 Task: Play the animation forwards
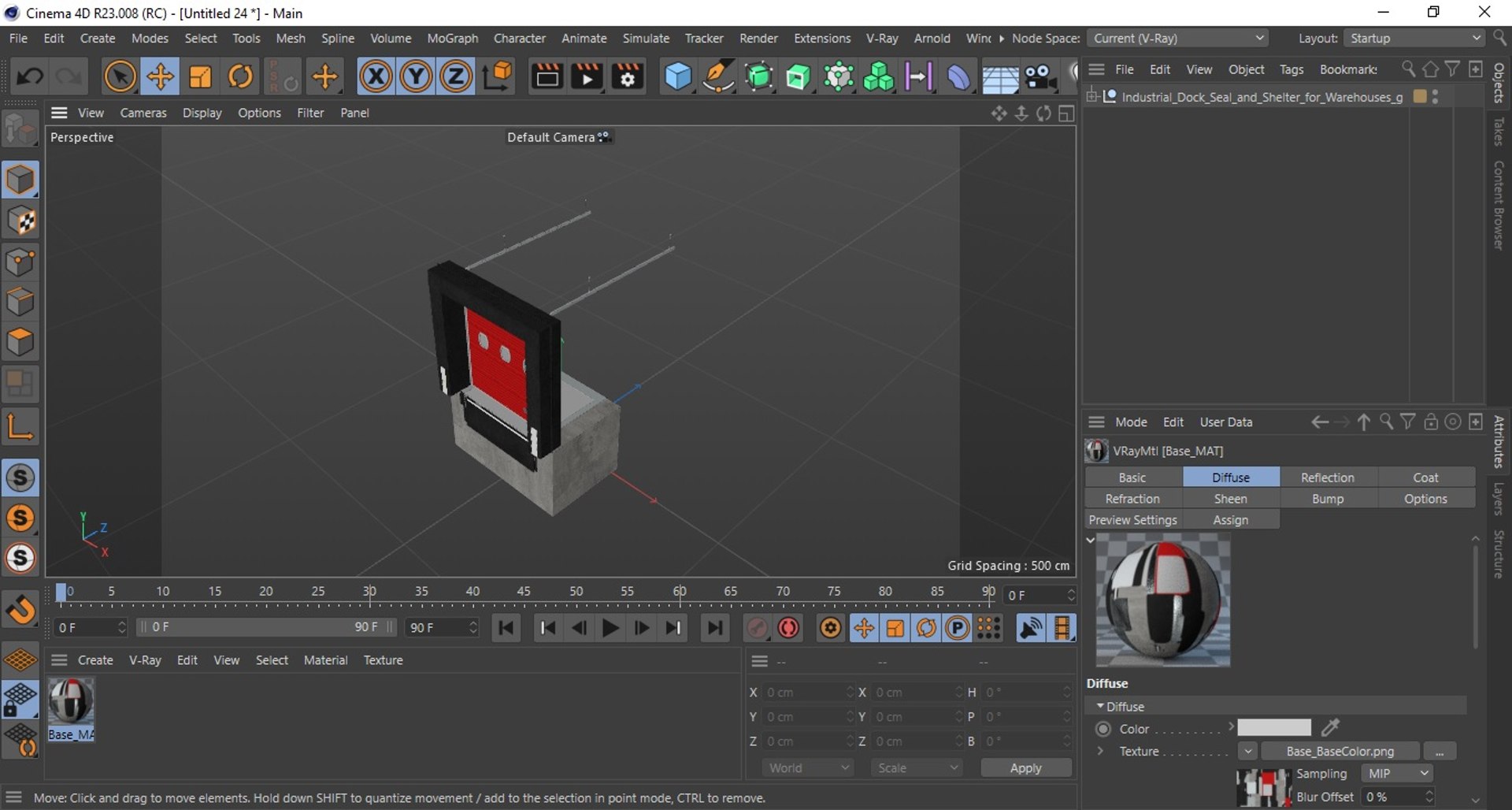(610, 628)
